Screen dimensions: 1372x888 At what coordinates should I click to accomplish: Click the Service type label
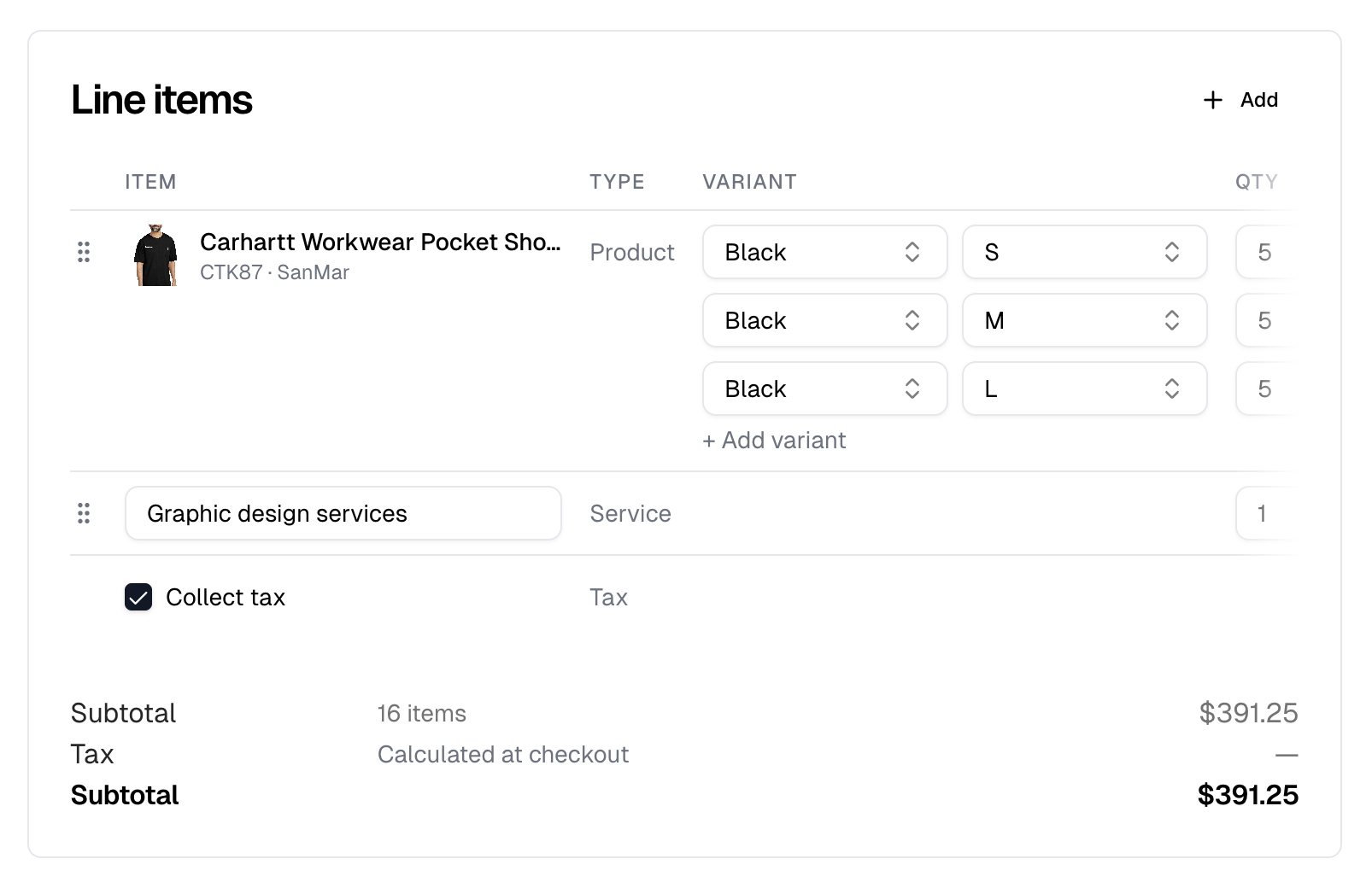pyautogui.click(x=630, y=513)
